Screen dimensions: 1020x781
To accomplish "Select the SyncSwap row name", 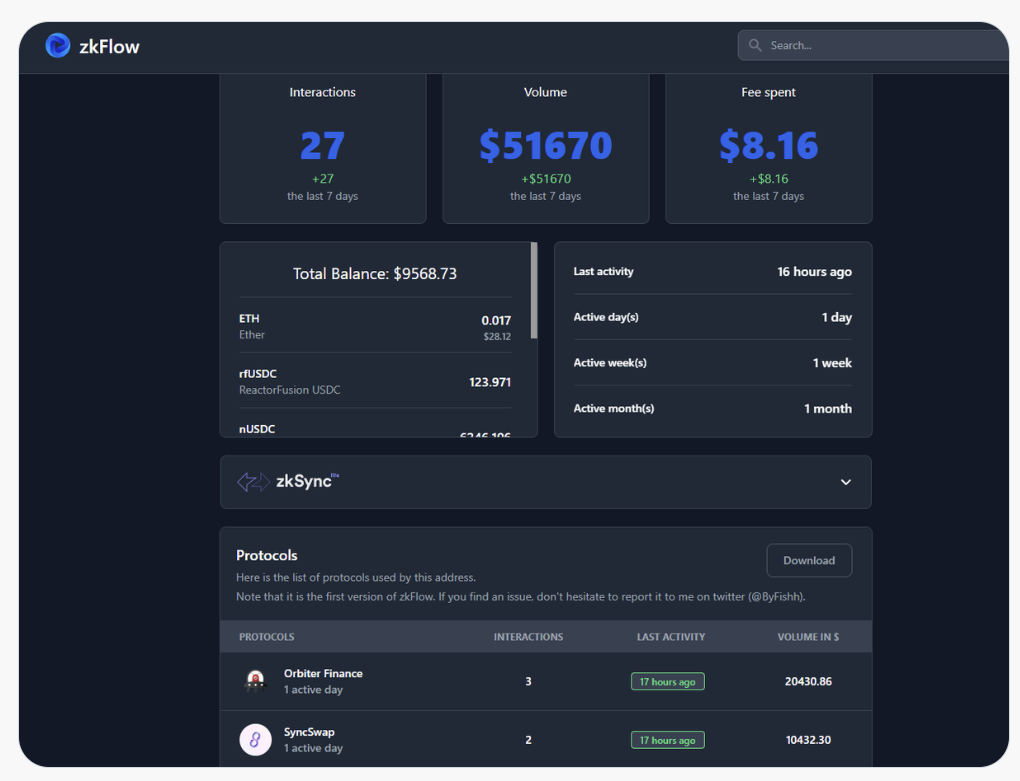I will 309,733.
